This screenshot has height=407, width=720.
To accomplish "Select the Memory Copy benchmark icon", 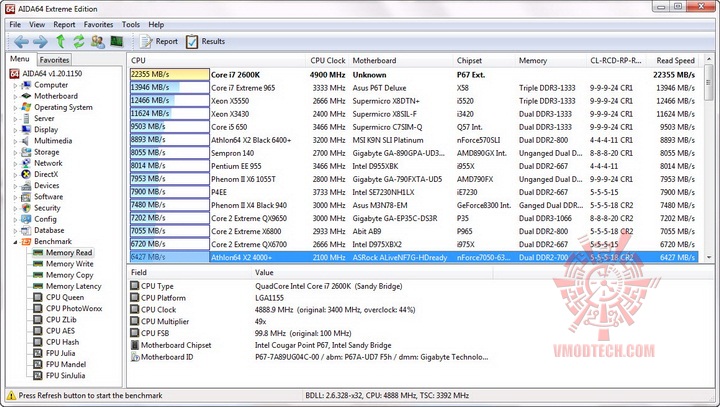I will (38, 275).
